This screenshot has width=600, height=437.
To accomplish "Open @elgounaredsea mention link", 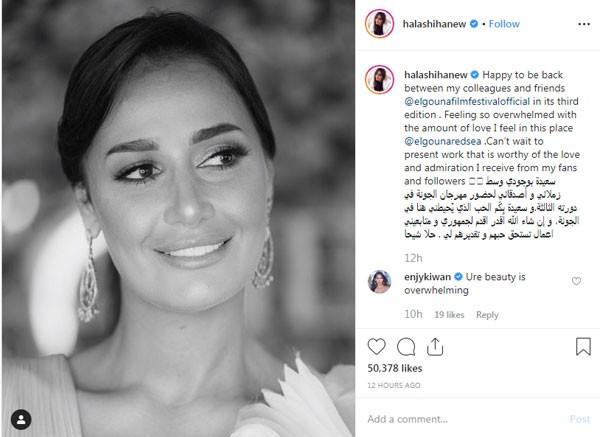I will tap(443, 141).
